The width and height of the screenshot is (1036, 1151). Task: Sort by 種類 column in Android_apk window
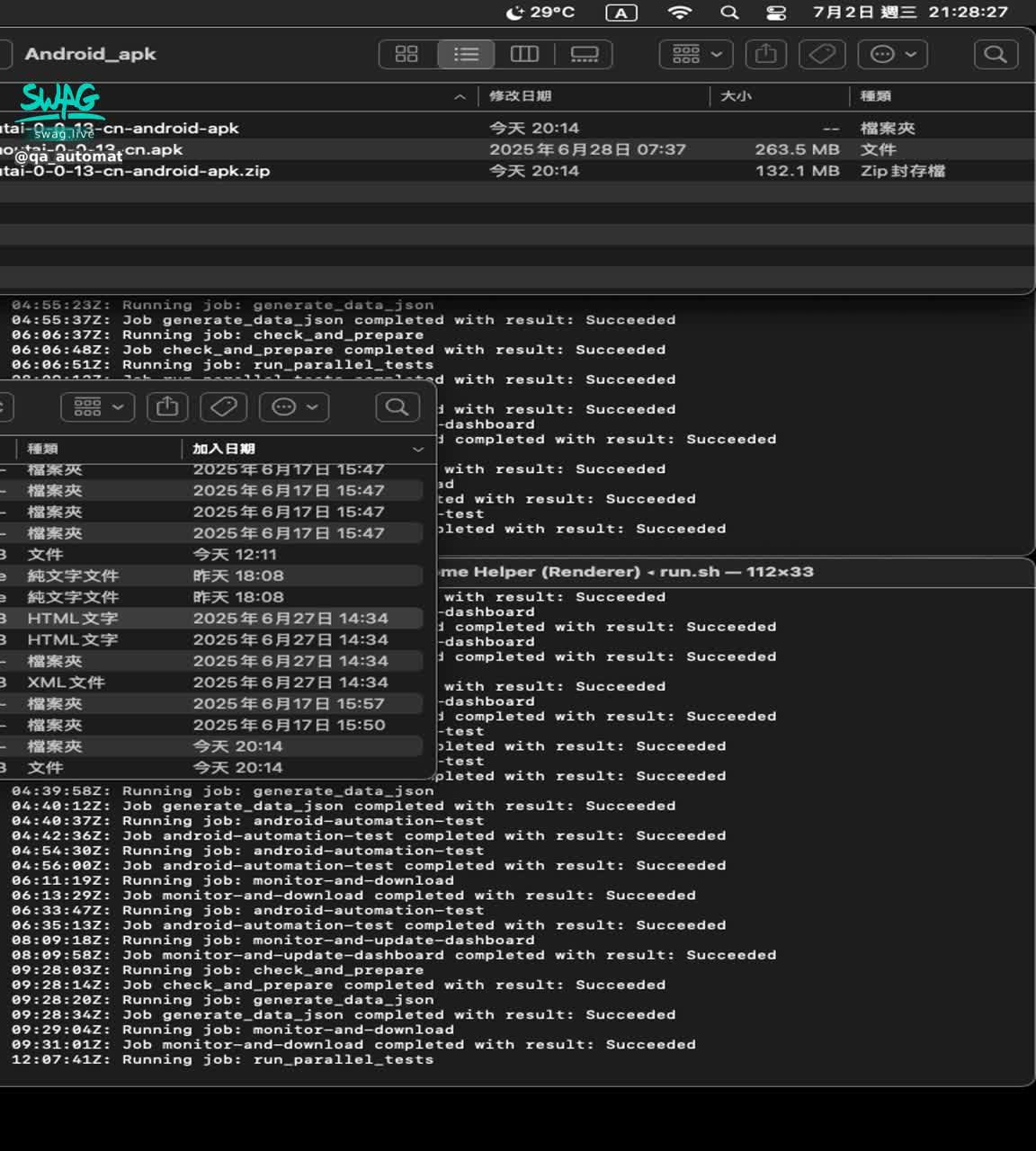point(875,96)
